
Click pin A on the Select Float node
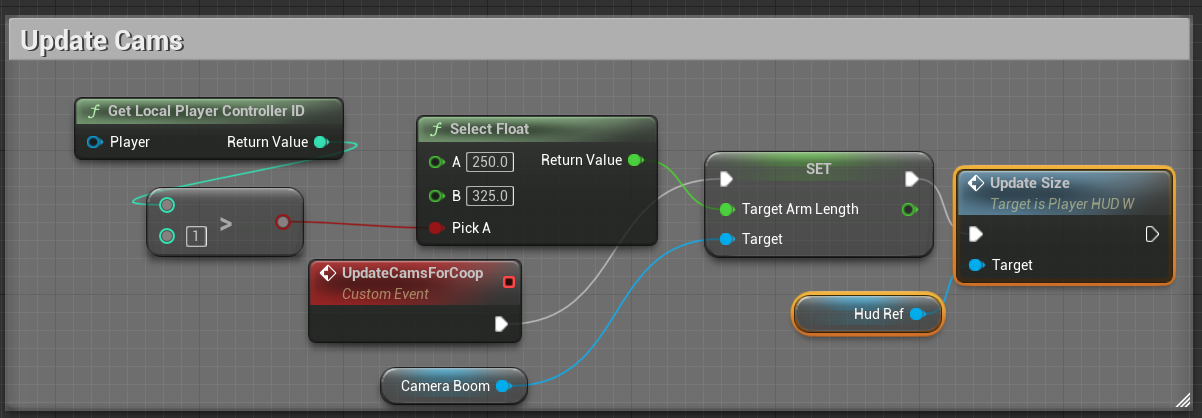435,162
